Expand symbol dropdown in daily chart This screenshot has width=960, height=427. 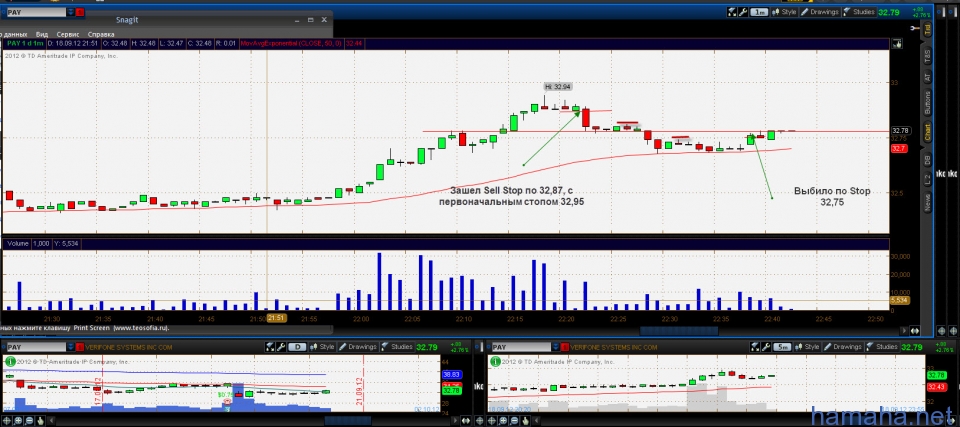[70, 347]
